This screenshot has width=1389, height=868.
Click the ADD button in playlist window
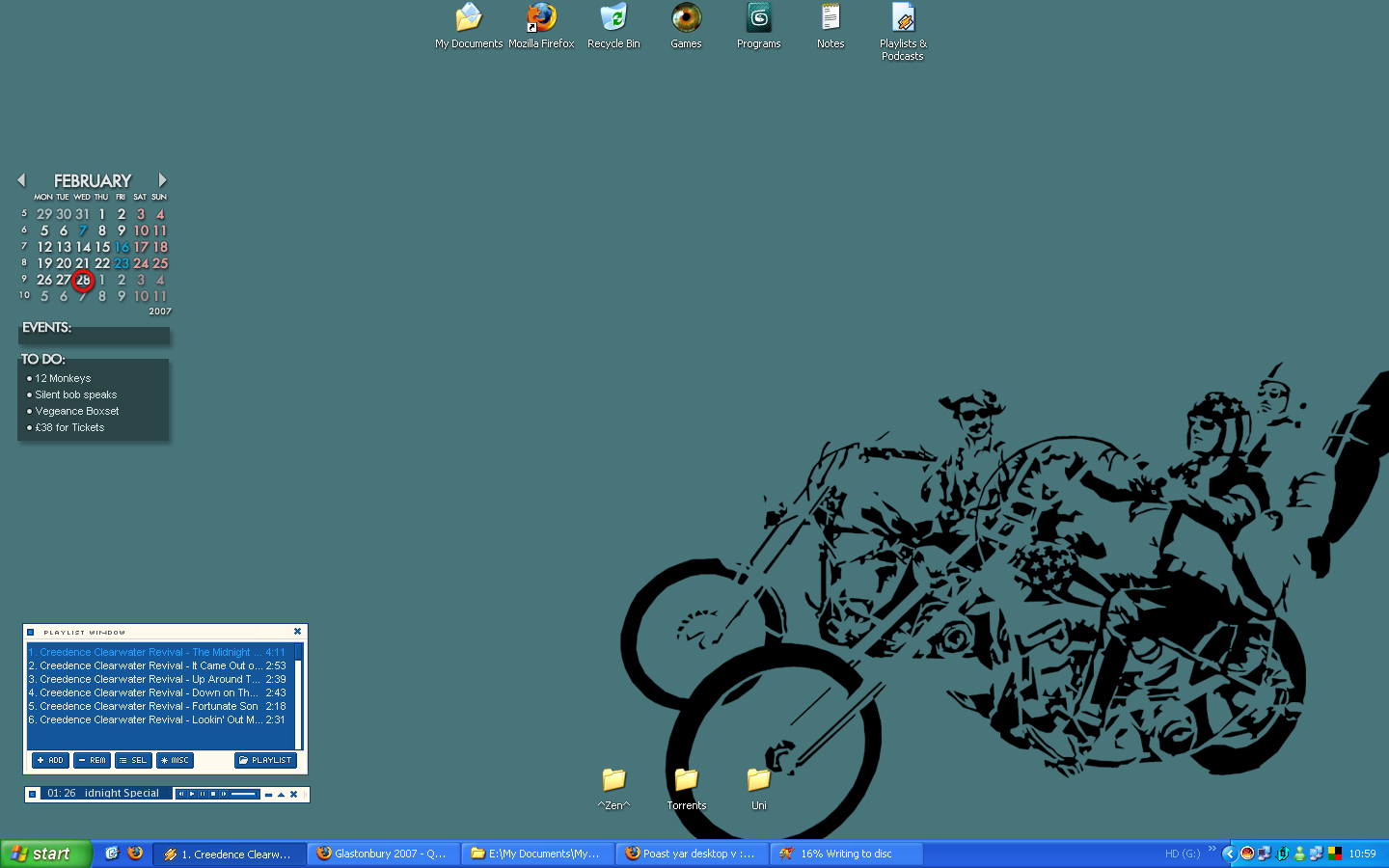click(50, 761)
